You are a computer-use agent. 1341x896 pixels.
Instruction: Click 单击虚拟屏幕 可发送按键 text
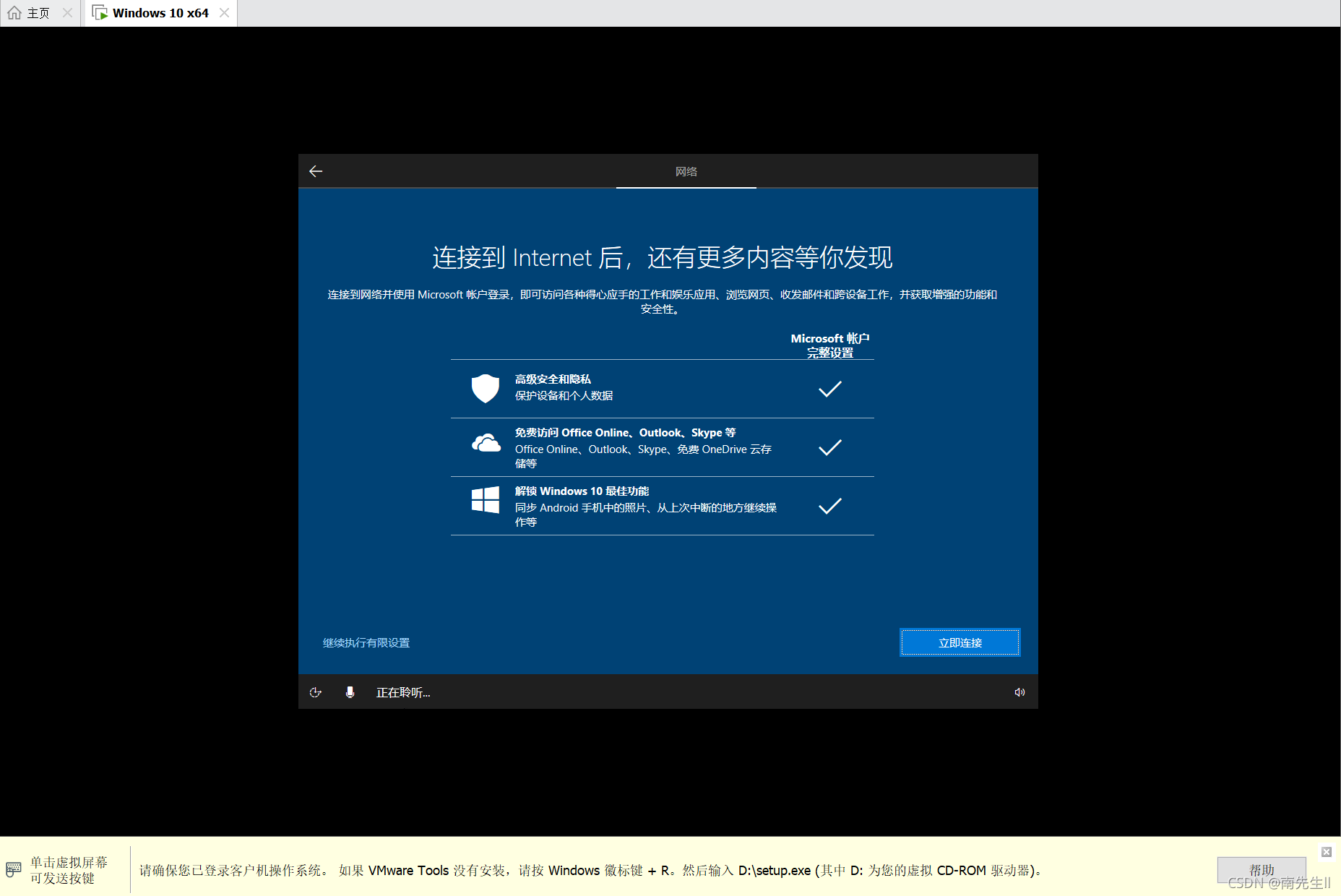(x=69, y=870)
